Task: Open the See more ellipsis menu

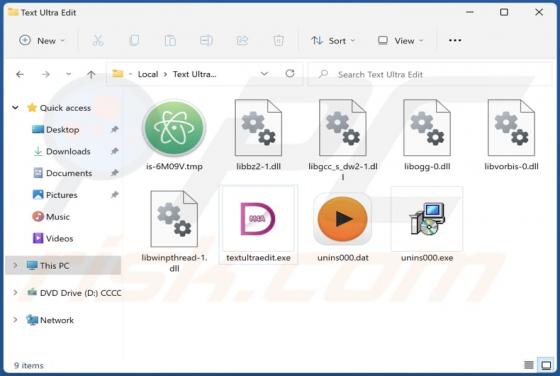Action: (x=455, y=40)
